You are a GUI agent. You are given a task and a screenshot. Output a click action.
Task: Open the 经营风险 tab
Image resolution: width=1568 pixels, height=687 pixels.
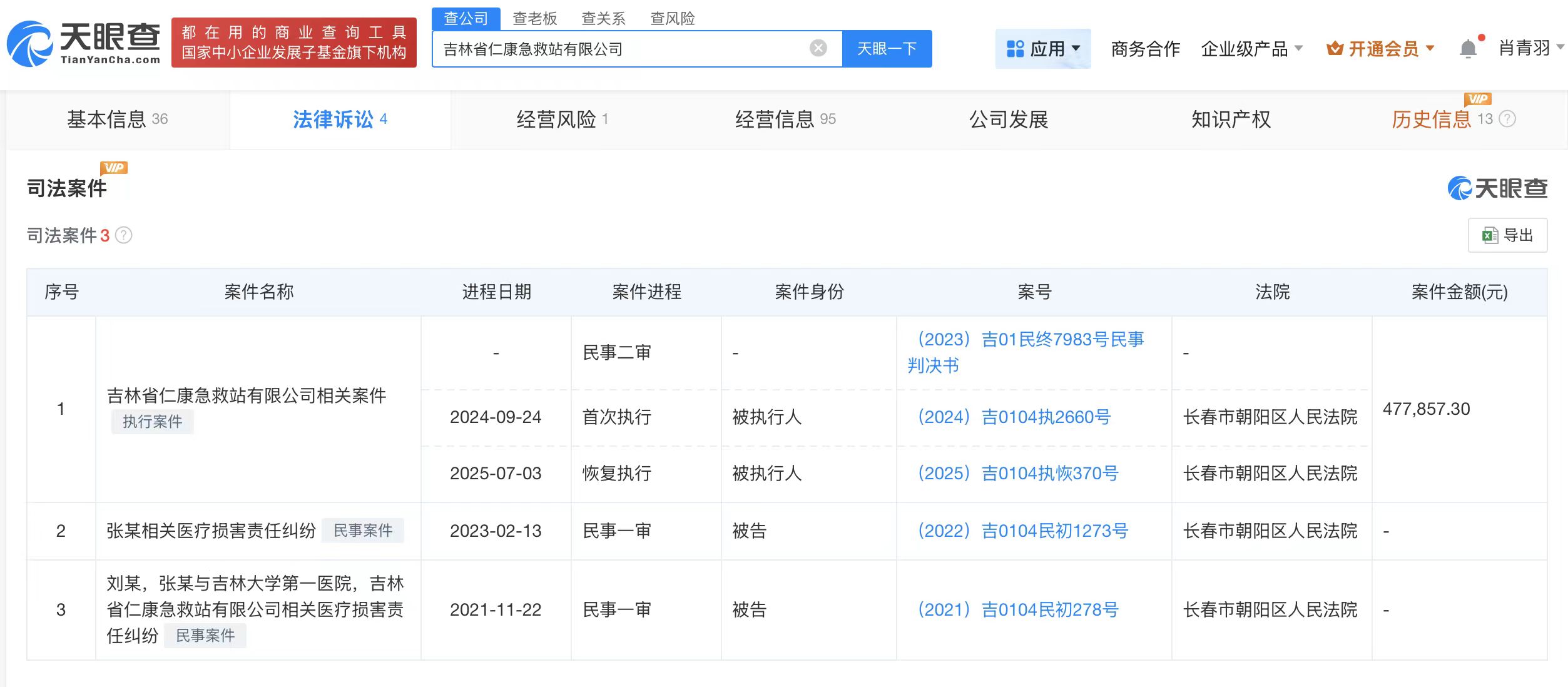point(562,120)
